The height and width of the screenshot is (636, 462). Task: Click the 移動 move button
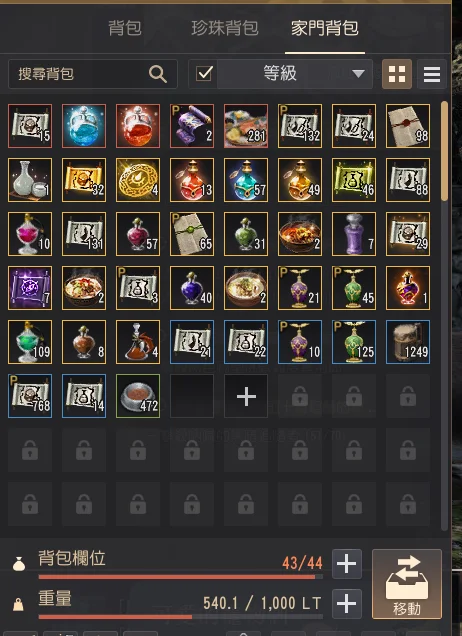pos(407,584)
